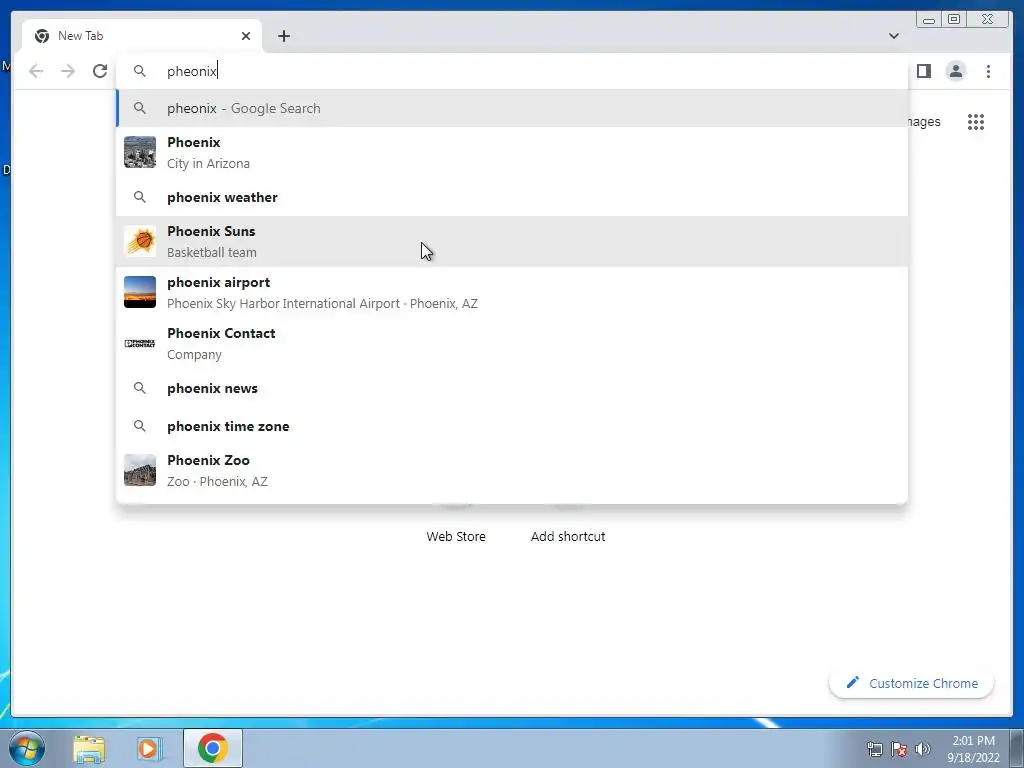This screenshot has height=768, width=1024.
Task: Open a new tab with plus button
Action: pos(283,36)
